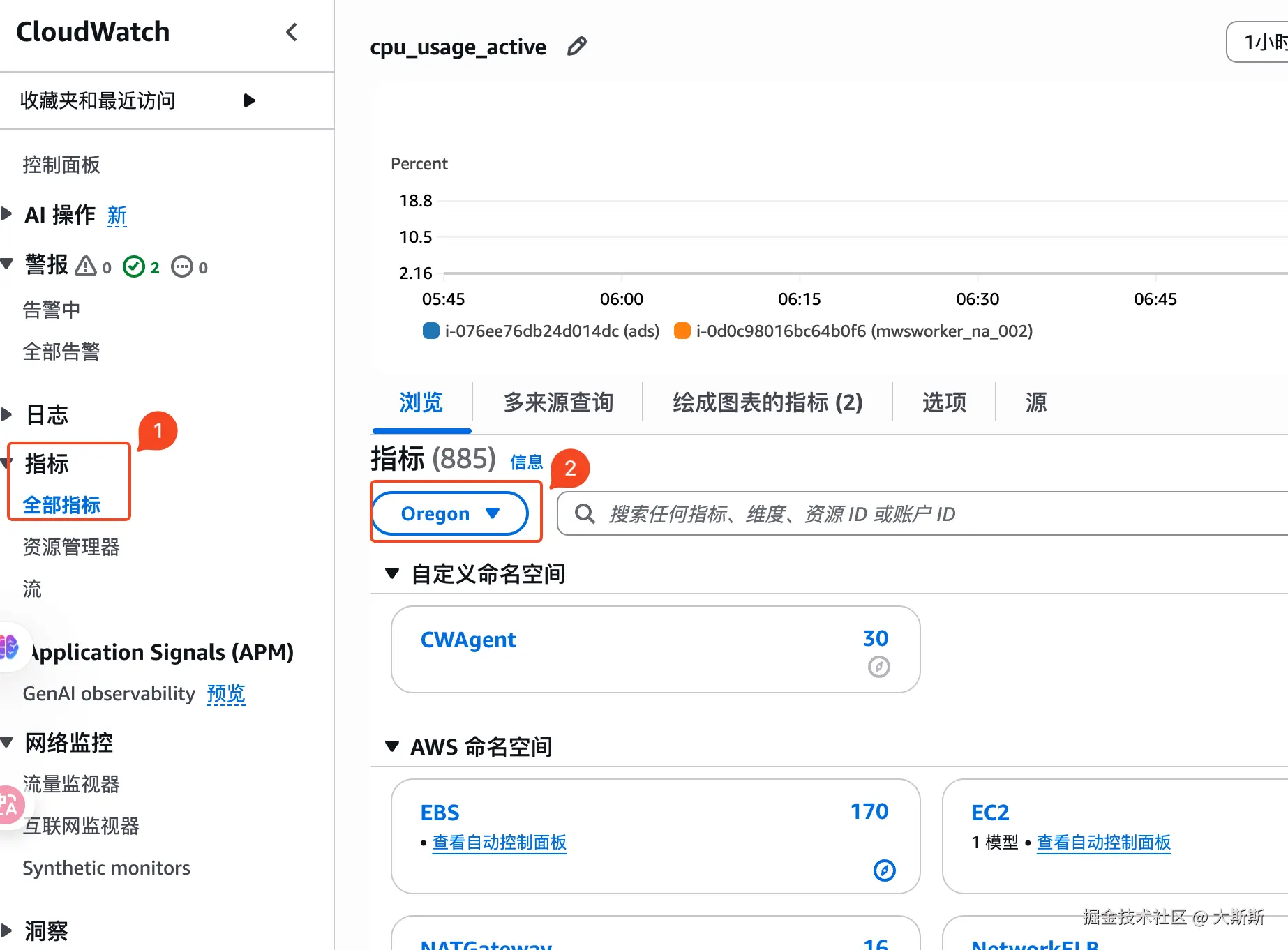The image size is (1288, 950).
Task: Open the EBS namespace
Action: click(440, 813)
